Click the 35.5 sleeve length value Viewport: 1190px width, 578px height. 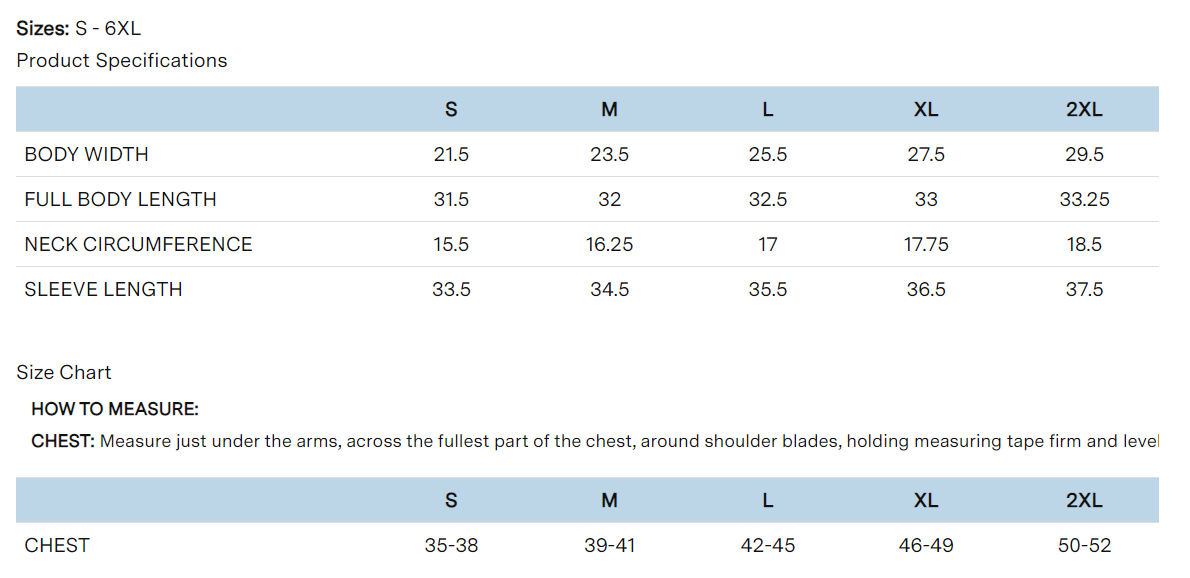[x=767, y=289]
